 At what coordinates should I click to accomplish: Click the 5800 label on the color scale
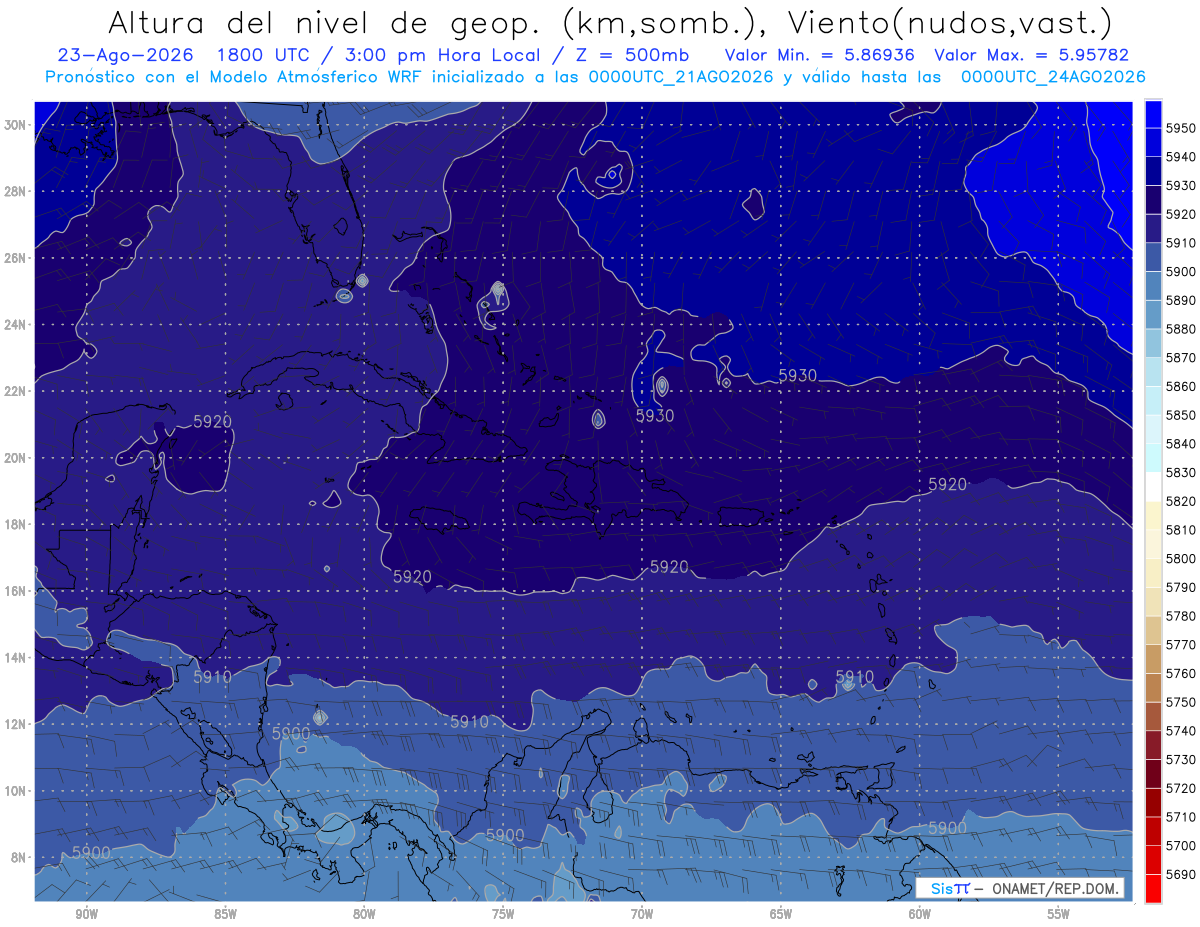tap(1180, 558)
